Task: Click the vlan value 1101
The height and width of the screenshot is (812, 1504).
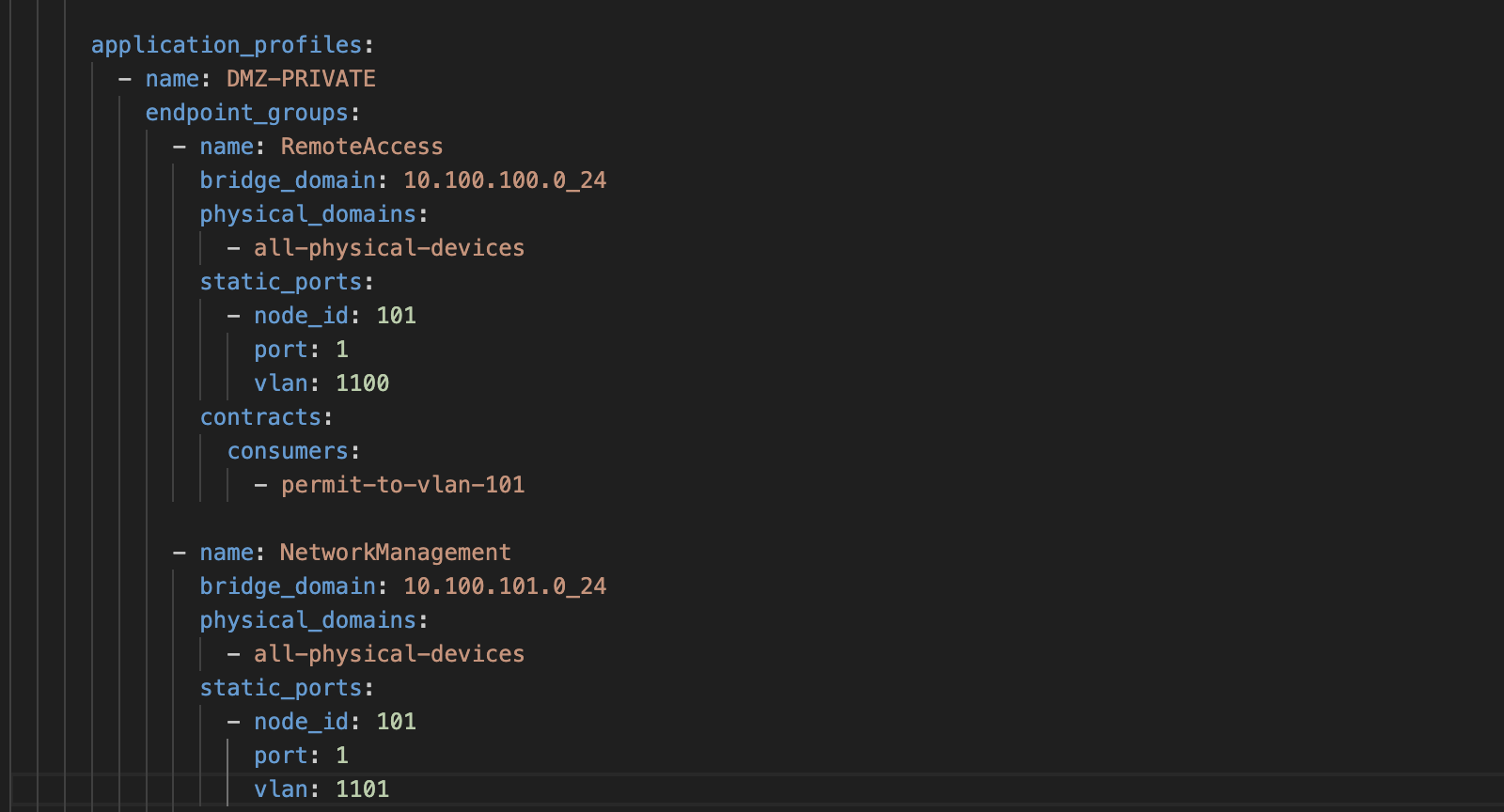Action: tap(362, 789)
